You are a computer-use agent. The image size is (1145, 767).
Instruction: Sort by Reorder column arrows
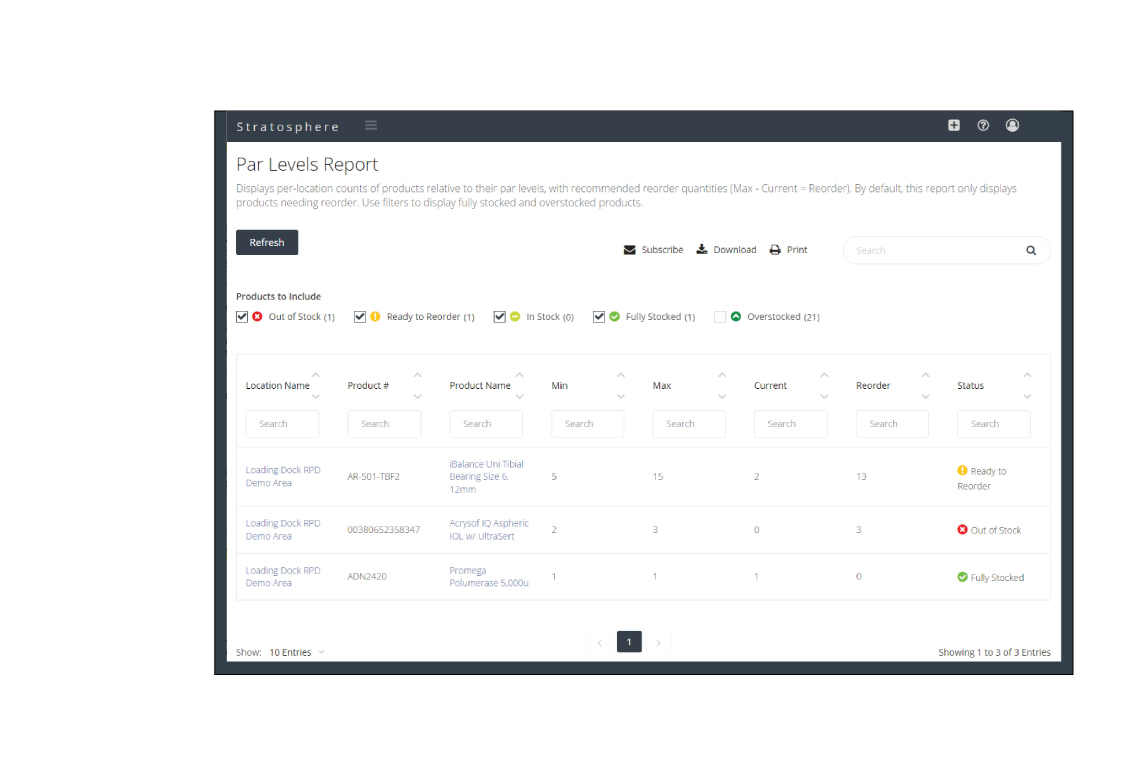pos(925,386)
